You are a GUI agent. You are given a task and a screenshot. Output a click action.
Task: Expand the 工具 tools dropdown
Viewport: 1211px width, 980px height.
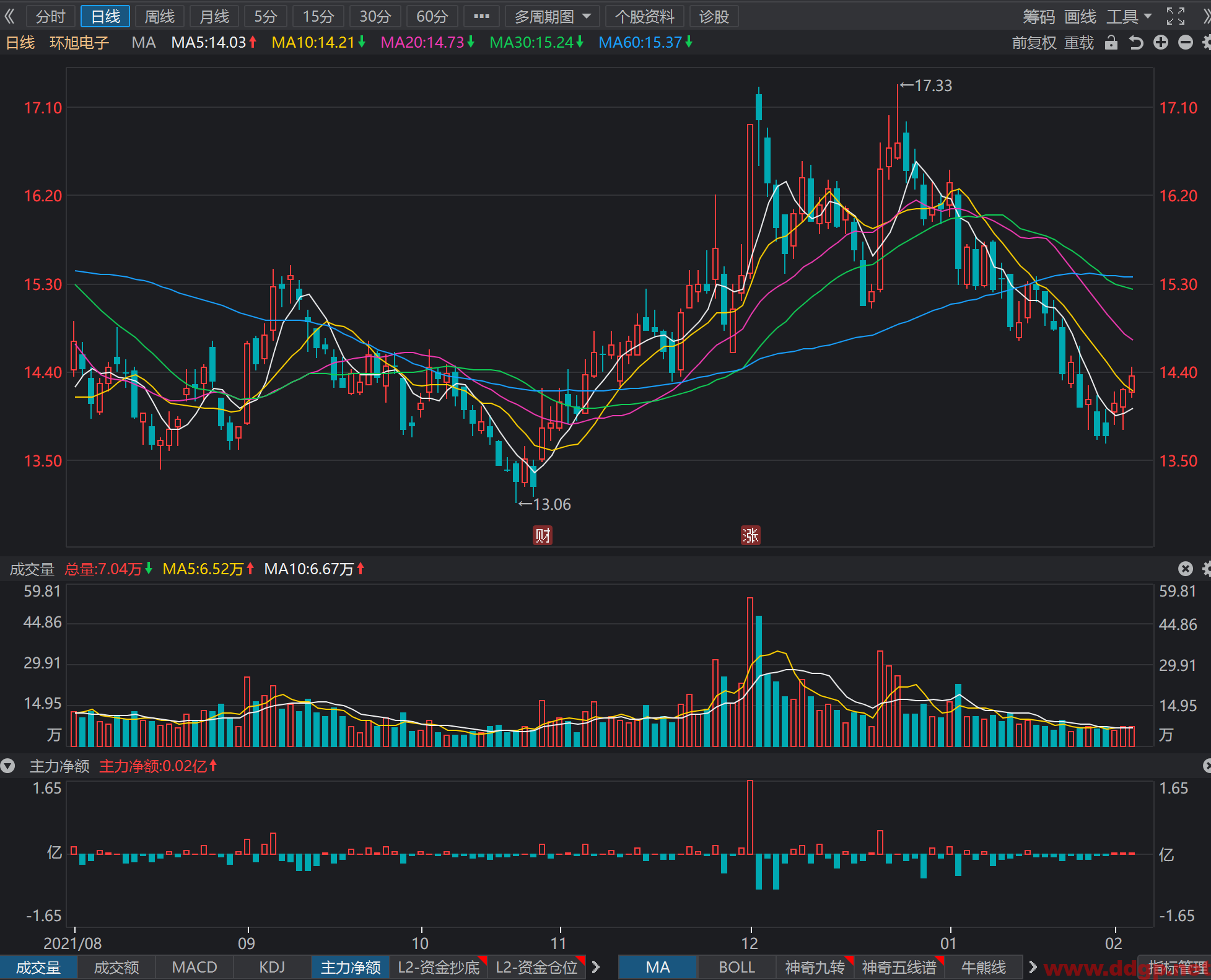pos(1129,17)
